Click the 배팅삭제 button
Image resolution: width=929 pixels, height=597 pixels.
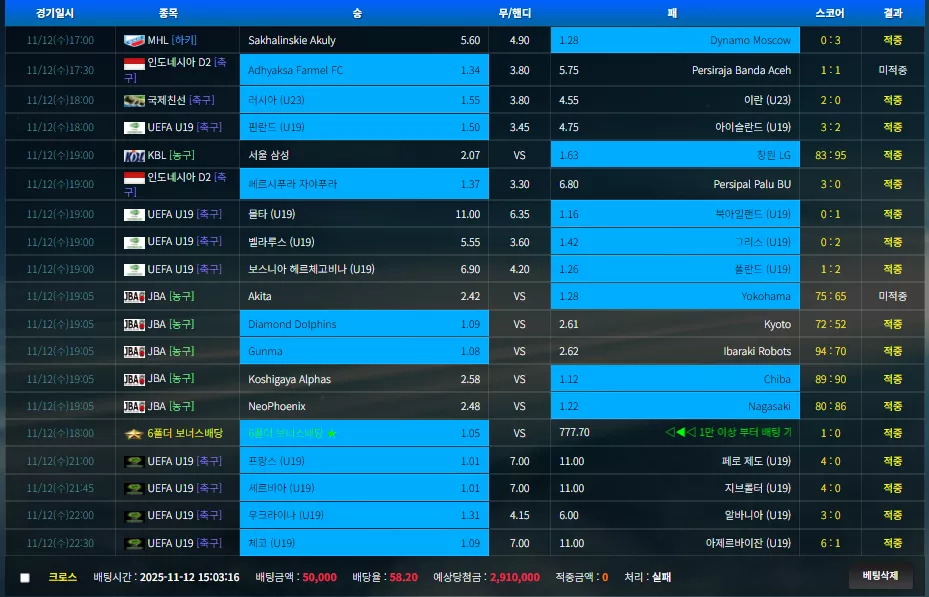880,576
